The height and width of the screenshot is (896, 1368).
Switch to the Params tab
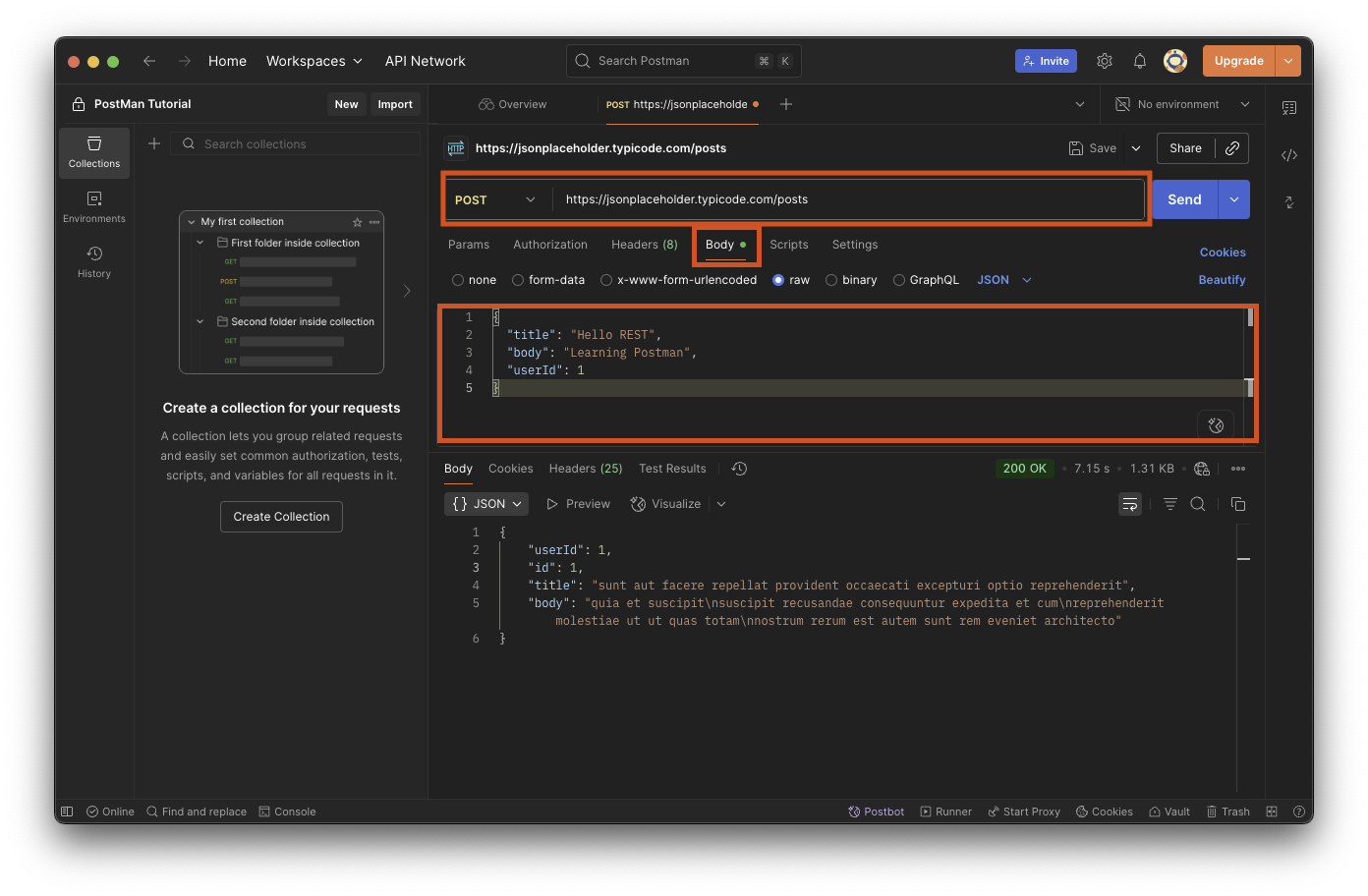469,245
